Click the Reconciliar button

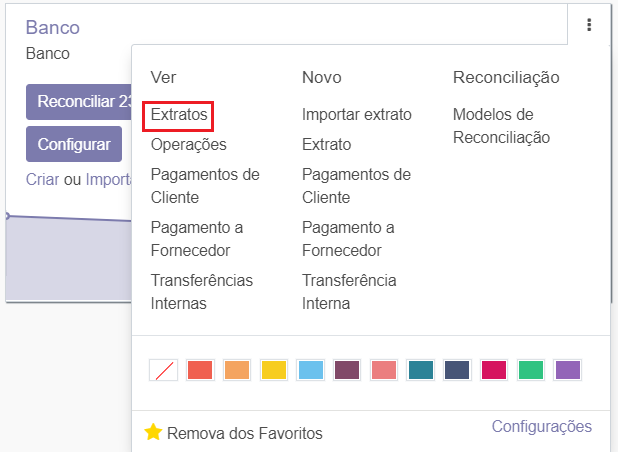click(82, 102)
